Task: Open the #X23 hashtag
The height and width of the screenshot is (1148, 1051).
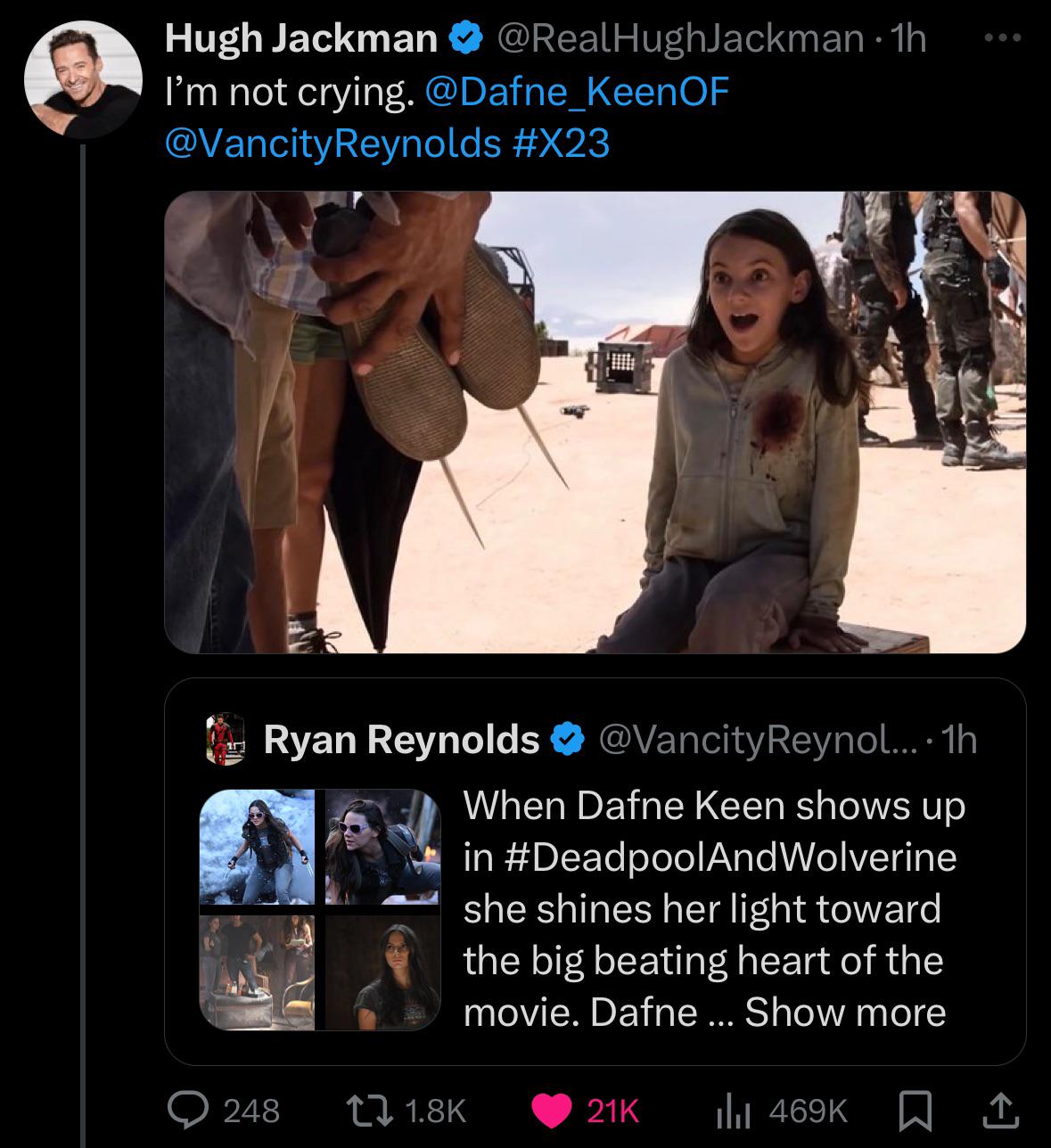Action: coord(562,143)
